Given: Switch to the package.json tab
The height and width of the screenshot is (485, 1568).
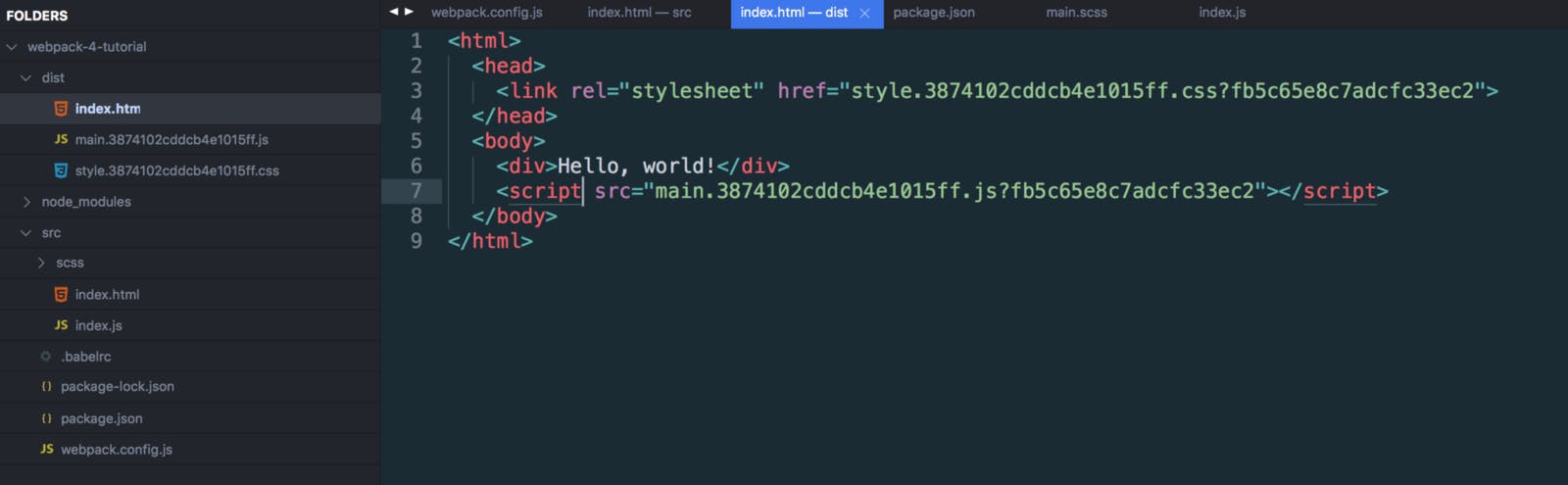Looking at the screenshot, I should [x=934, y=13].
